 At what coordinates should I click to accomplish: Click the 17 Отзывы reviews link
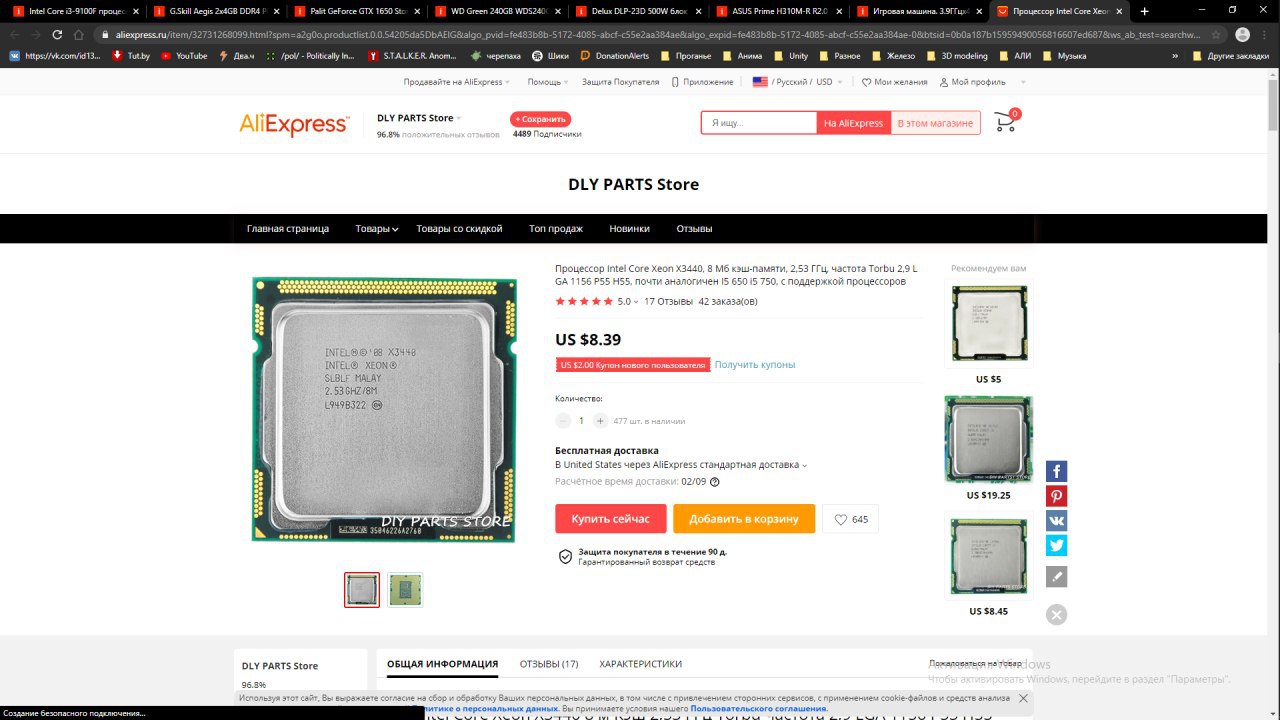tap(668, 301)
